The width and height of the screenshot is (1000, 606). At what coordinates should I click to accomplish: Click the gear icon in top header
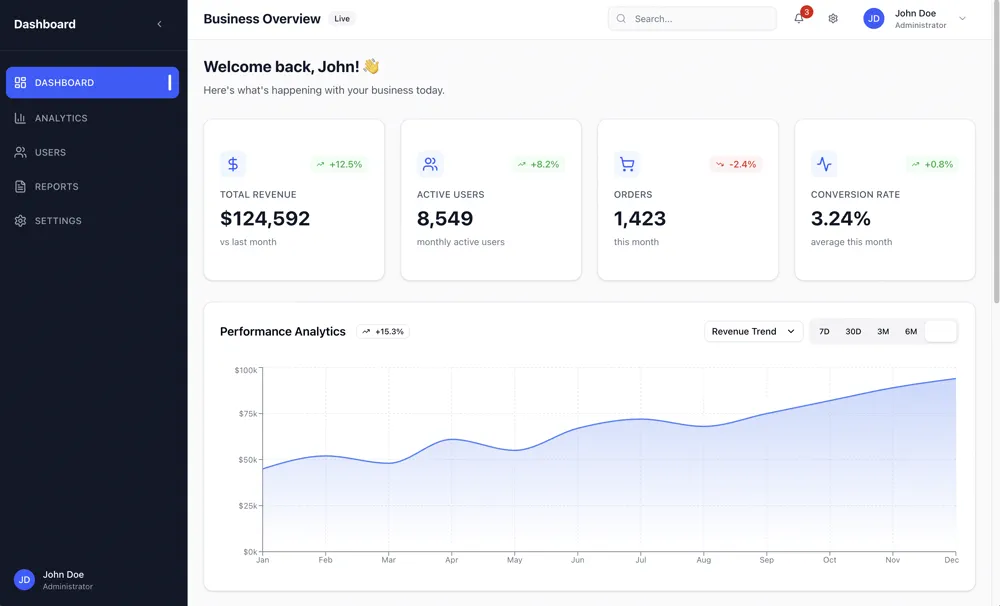tap(833, 18)
